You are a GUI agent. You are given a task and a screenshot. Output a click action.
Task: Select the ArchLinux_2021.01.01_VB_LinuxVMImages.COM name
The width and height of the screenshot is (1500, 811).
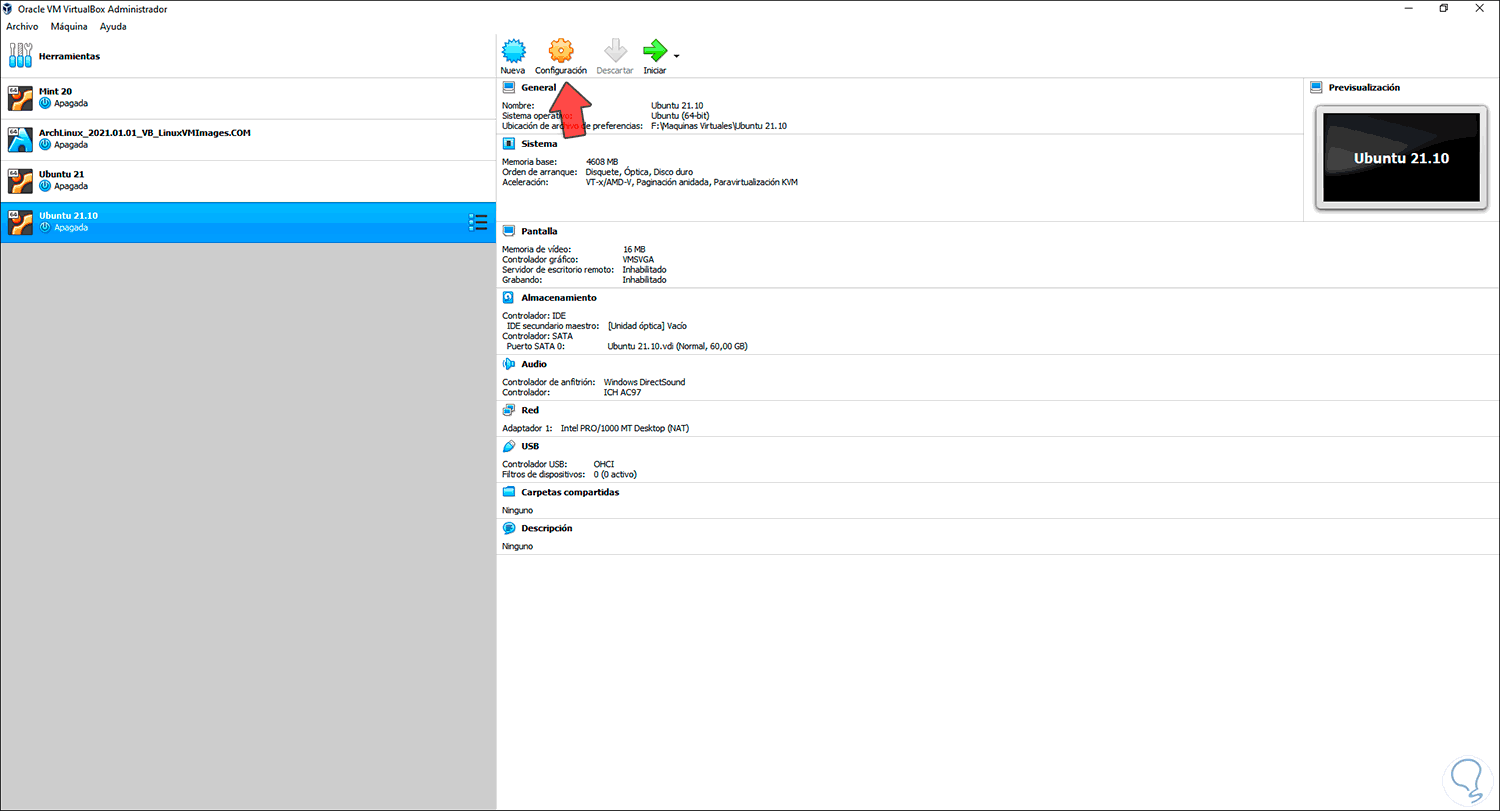(144, 133)
